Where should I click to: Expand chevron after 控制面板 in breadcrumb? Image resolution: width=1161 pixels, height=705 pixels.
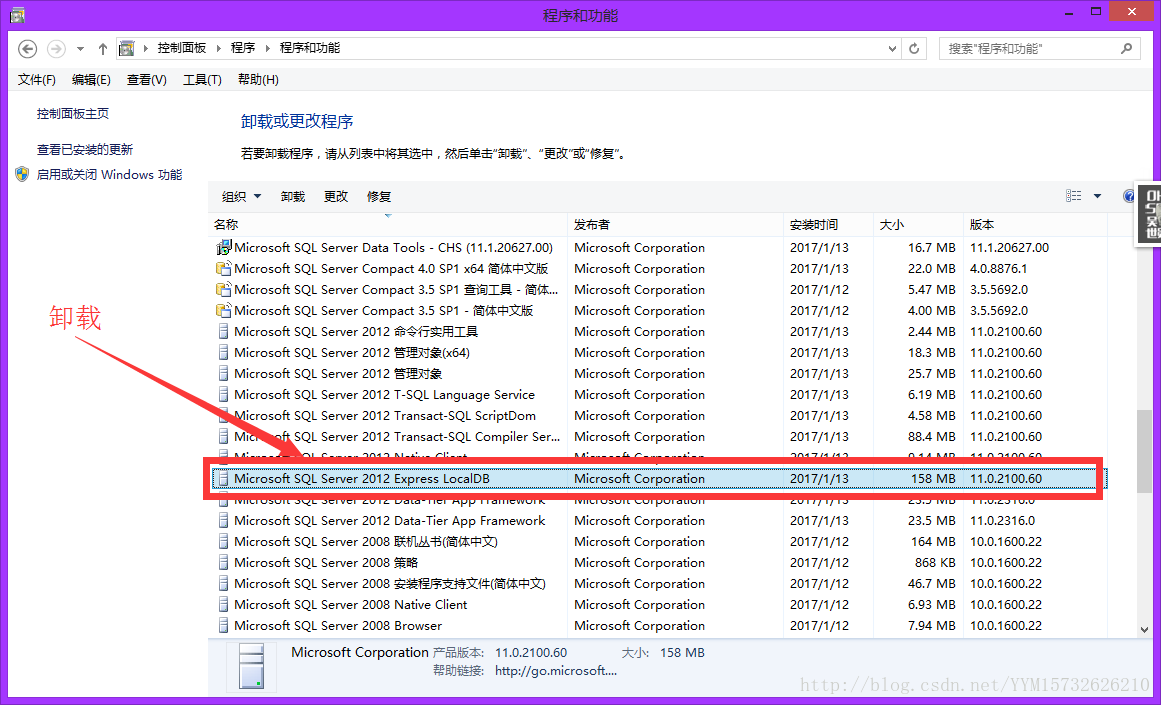[218, 48]
